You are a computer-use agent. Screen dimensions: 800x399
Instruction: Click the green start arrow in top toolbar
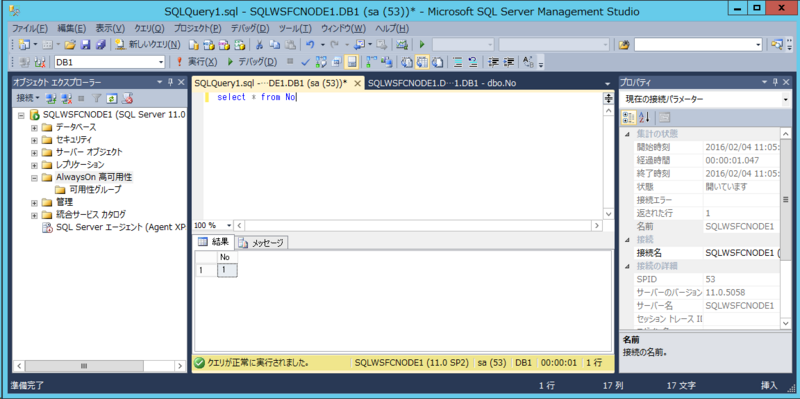point(422,45)
